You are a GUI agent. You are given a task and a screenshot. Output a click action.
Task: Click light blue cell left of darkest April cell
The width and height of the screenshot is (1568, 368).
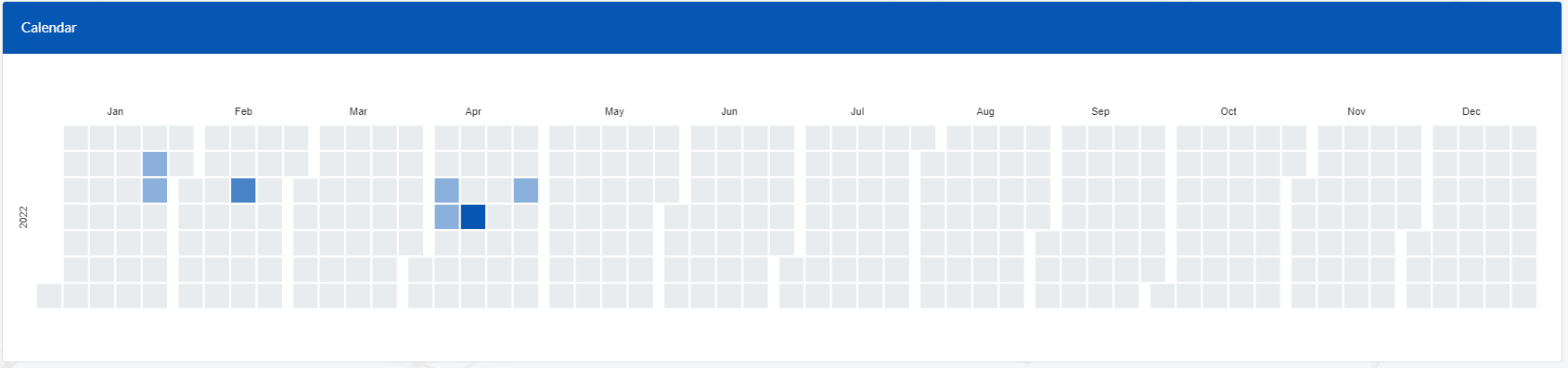[447, 217]
